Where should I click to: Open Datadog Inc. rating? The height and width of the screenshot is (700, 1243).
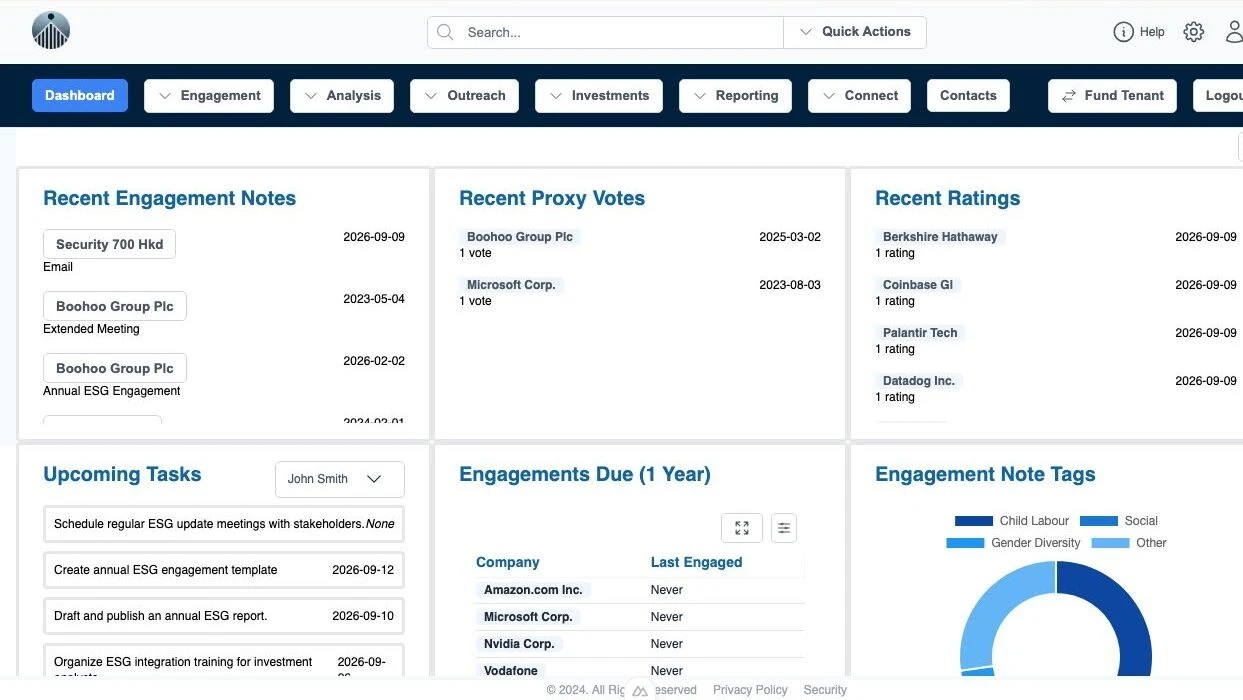[x=919, y=381]
